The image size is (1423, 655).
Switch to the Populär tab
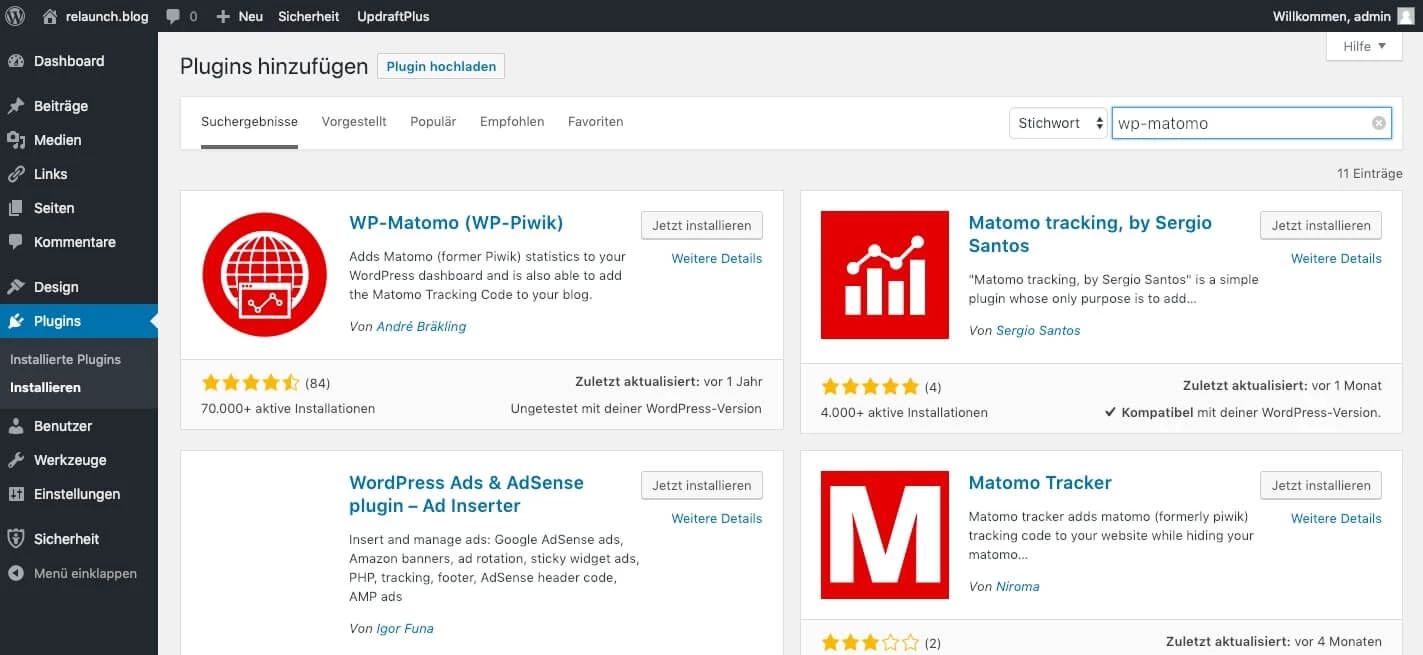click(x=433, y=121)
